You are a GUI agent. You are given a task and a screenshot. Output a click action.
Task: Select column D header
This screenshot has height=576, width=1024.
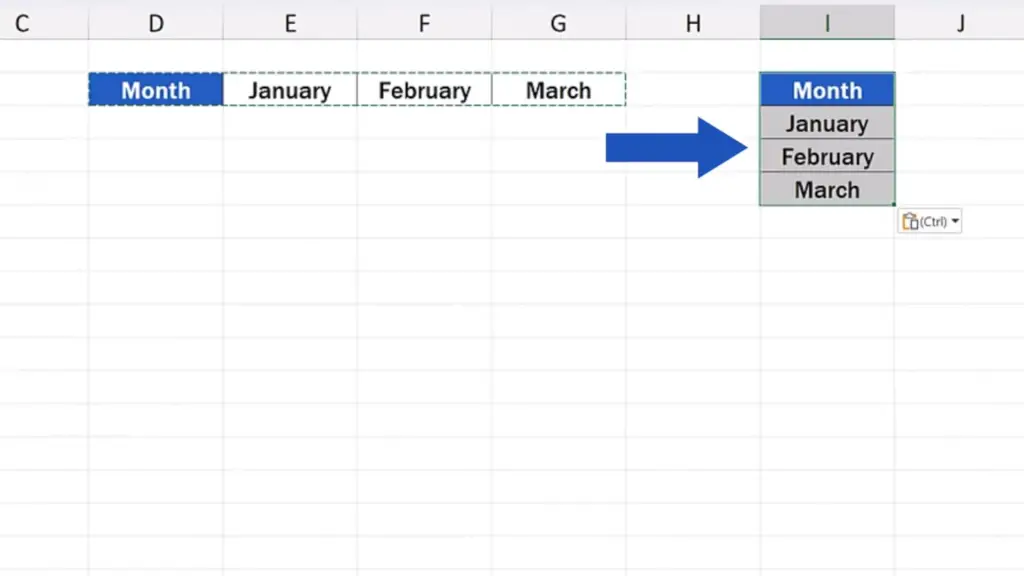point(156,24)
